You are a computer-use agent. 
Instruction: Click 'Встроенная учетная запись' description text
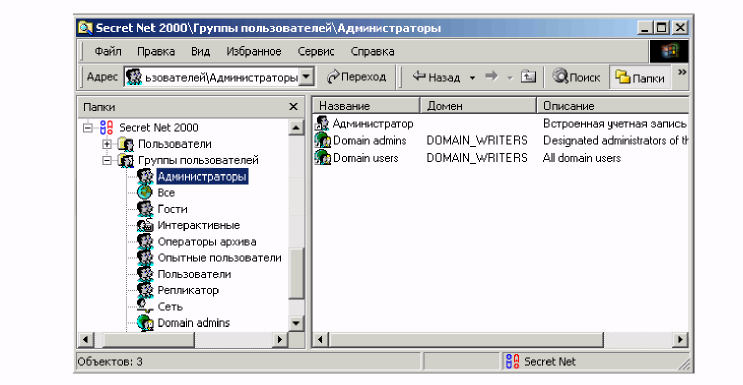(x=615, y=124)
